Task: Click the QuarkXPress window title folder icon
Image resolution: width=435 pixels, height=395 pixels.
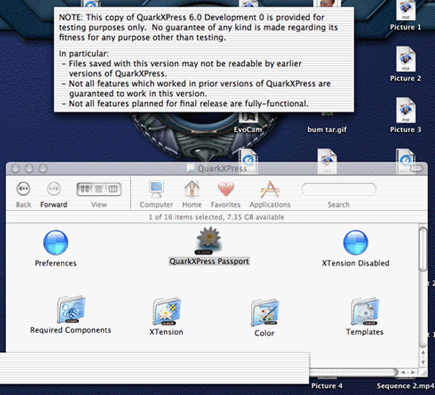Action: tap(191, 168)
